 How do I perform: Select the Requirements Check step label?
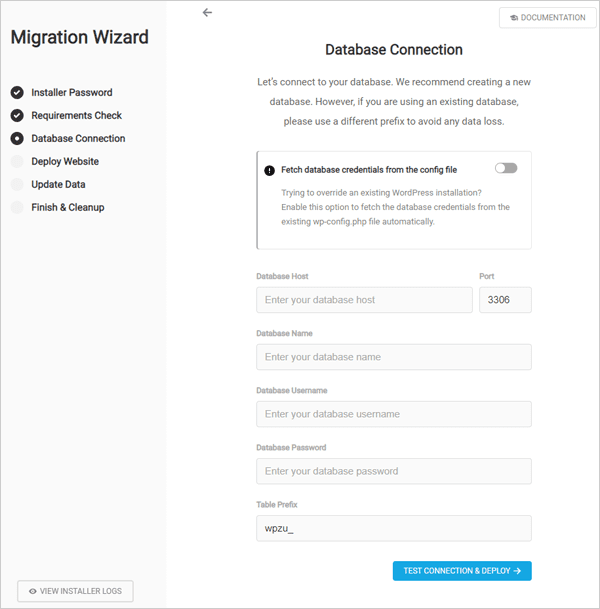[77, 115]
